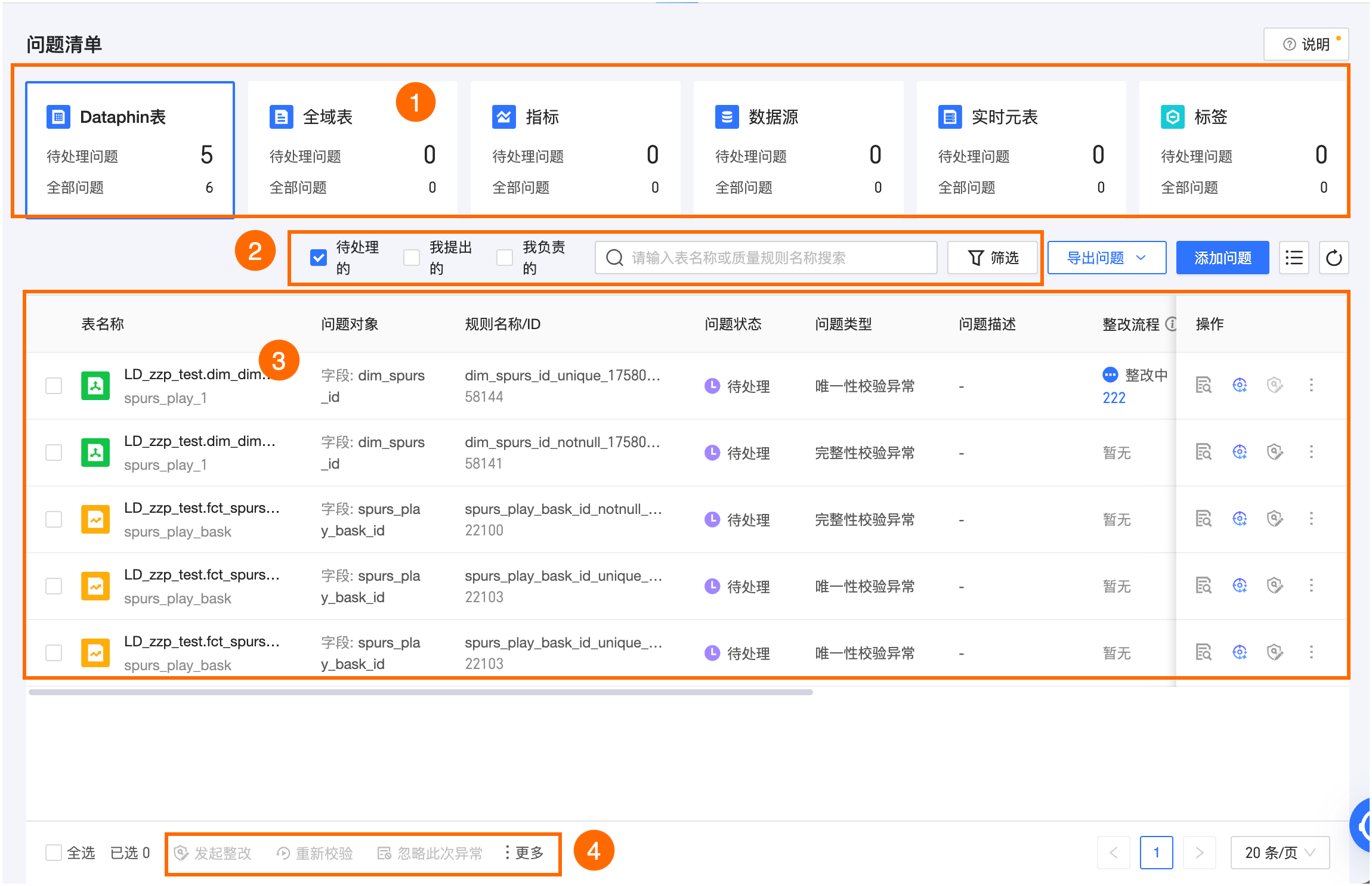
Task: Switch to the 全域表 card tab
Action: 352,149
